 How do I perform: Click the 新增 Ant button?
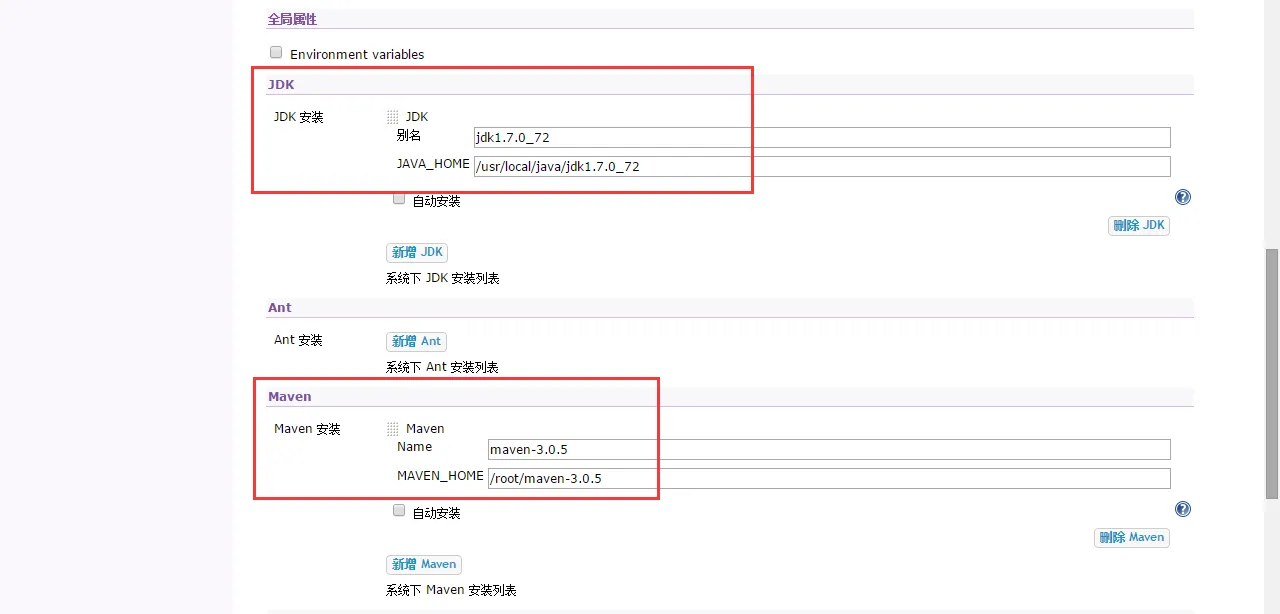click(x=416, y=342)
